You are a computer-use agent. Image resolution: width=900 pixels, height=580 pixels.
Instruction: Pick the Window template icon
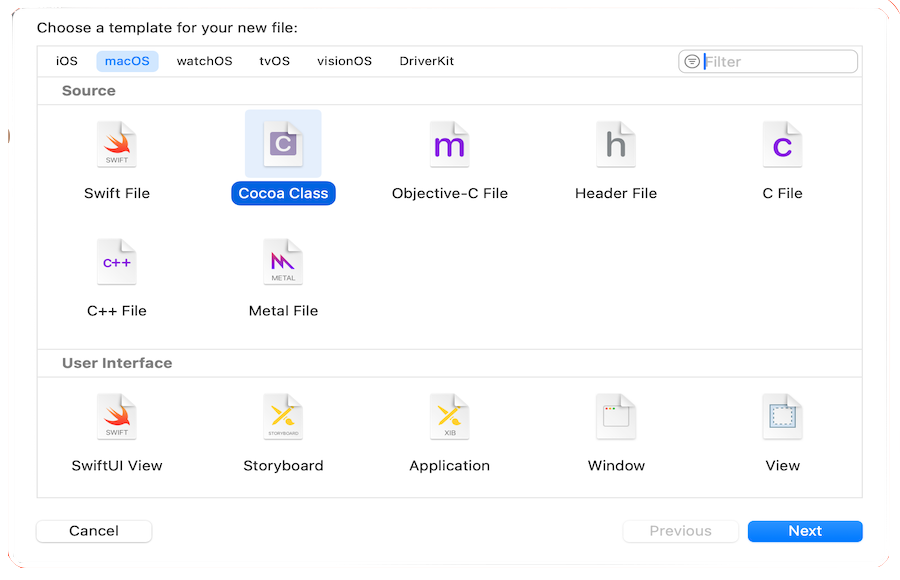coord(616,417)
